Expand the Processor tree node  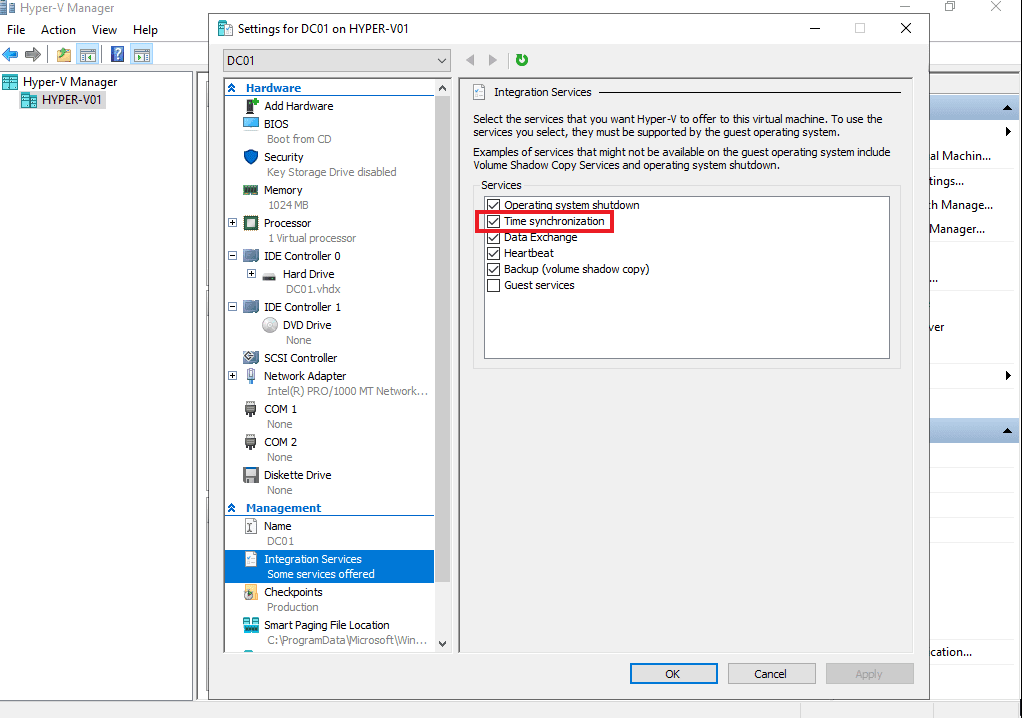click(x=233, y=223)
